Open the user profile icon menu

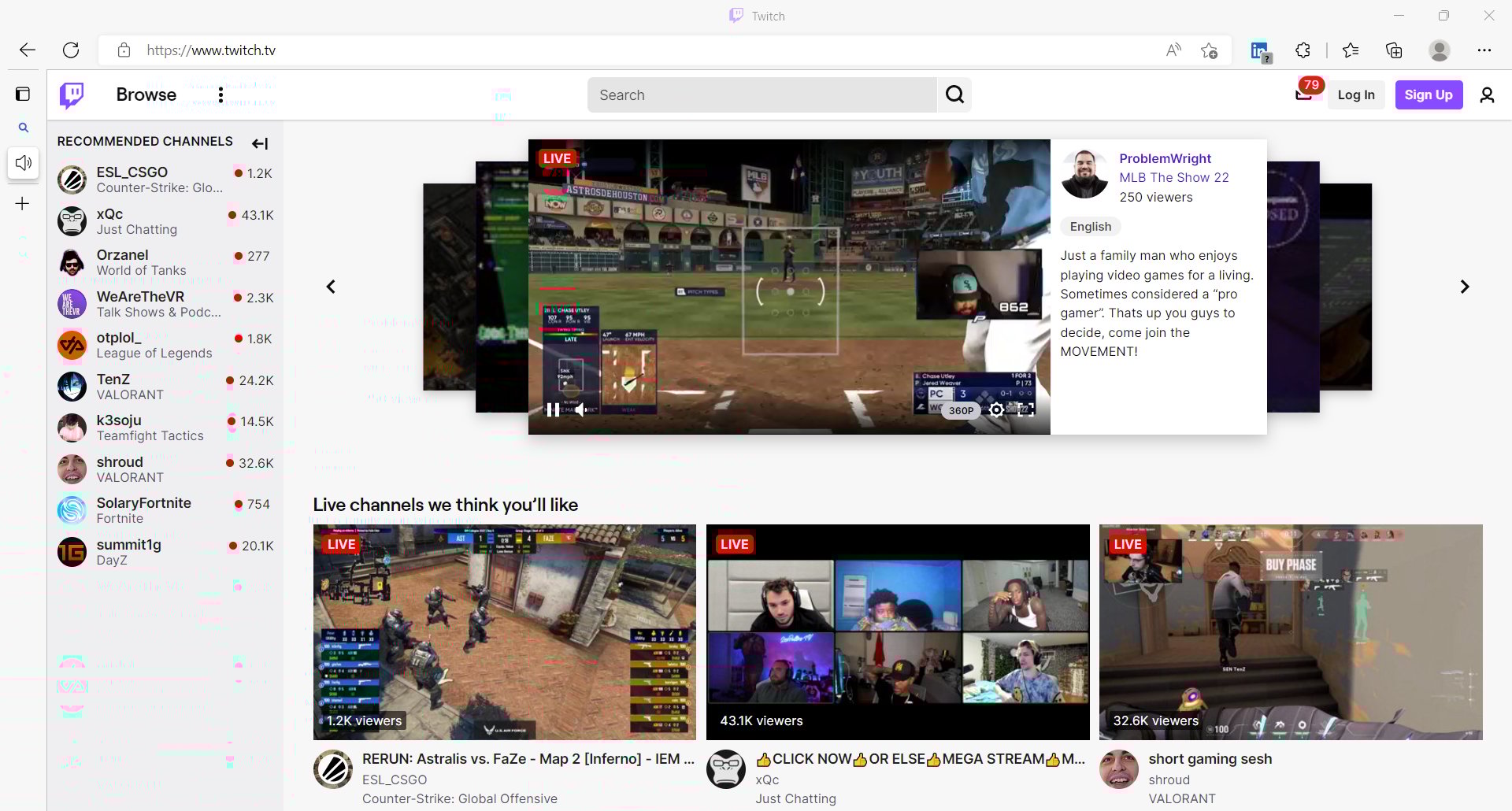tap(1487, 95)
